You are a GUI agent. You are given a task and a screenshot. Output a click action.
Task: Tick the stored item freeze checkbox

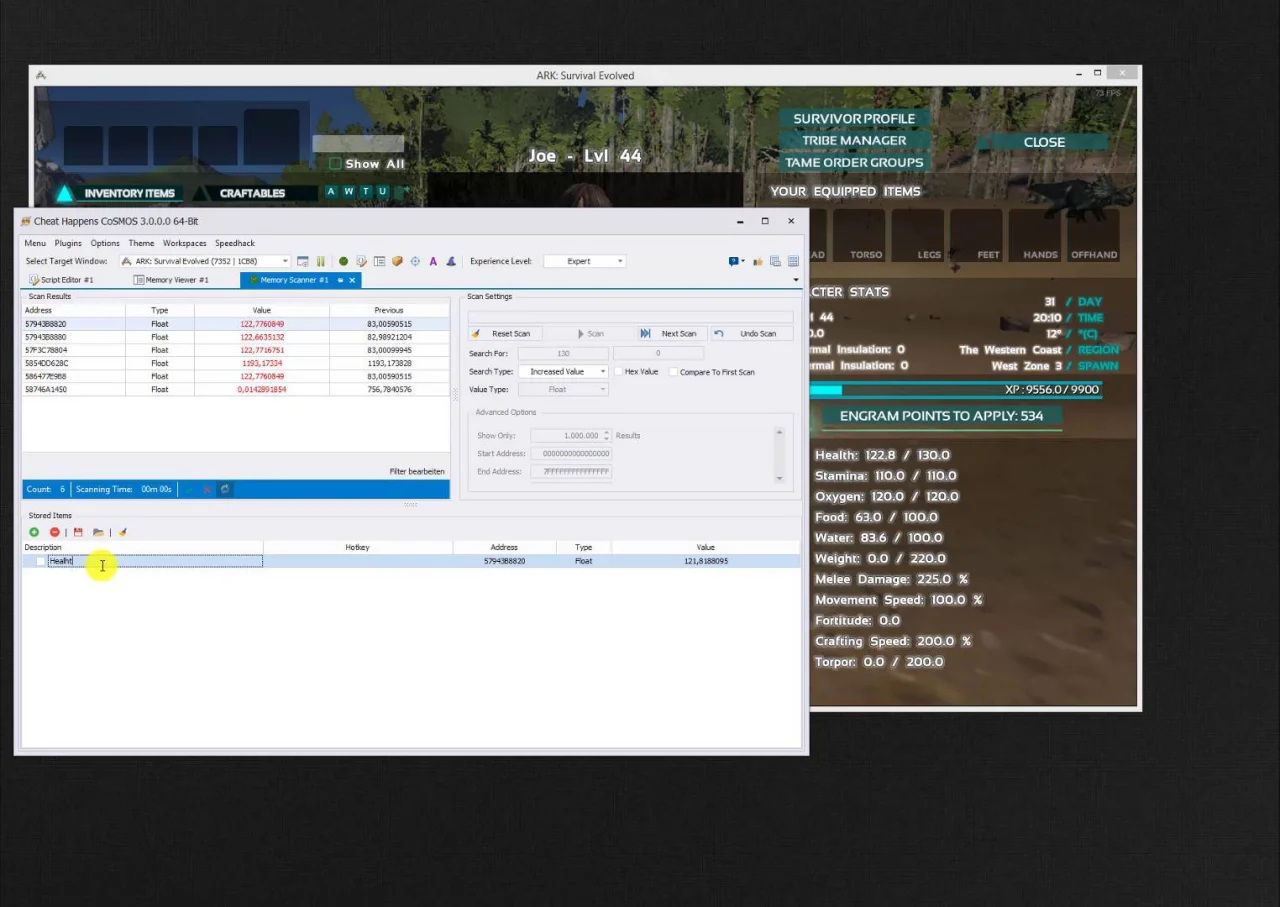click(x=41, y=561)
